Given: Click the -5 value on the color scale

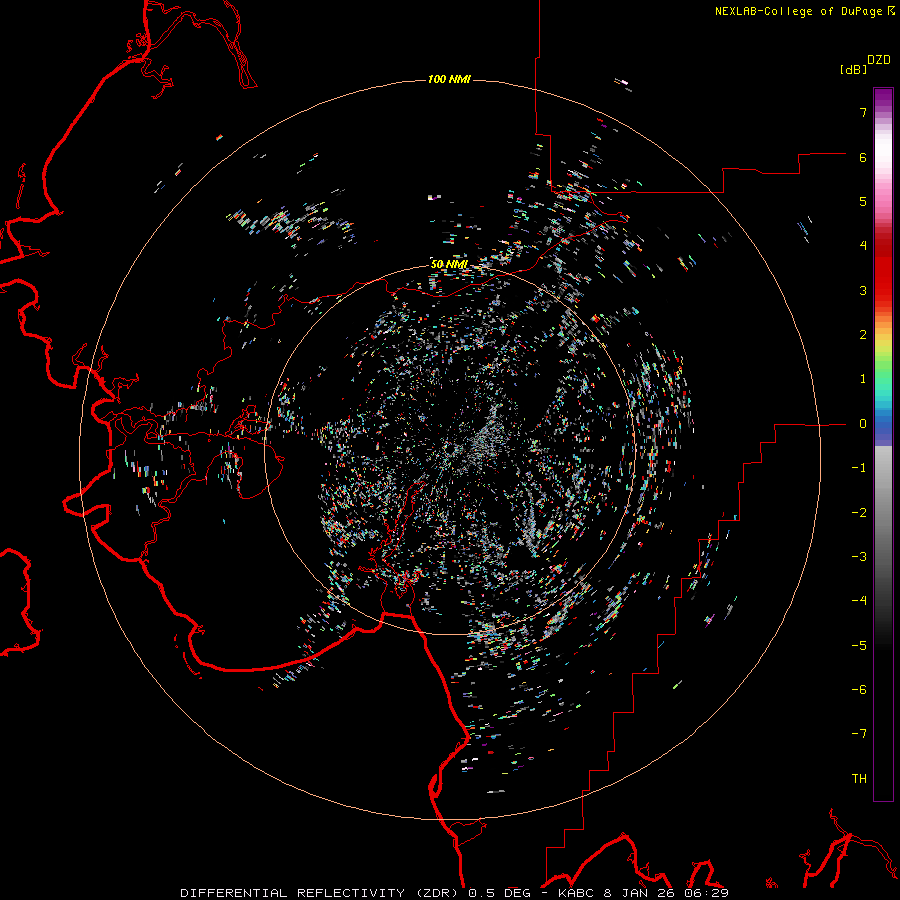Looking at the screenshot, I should click(859, 646).
